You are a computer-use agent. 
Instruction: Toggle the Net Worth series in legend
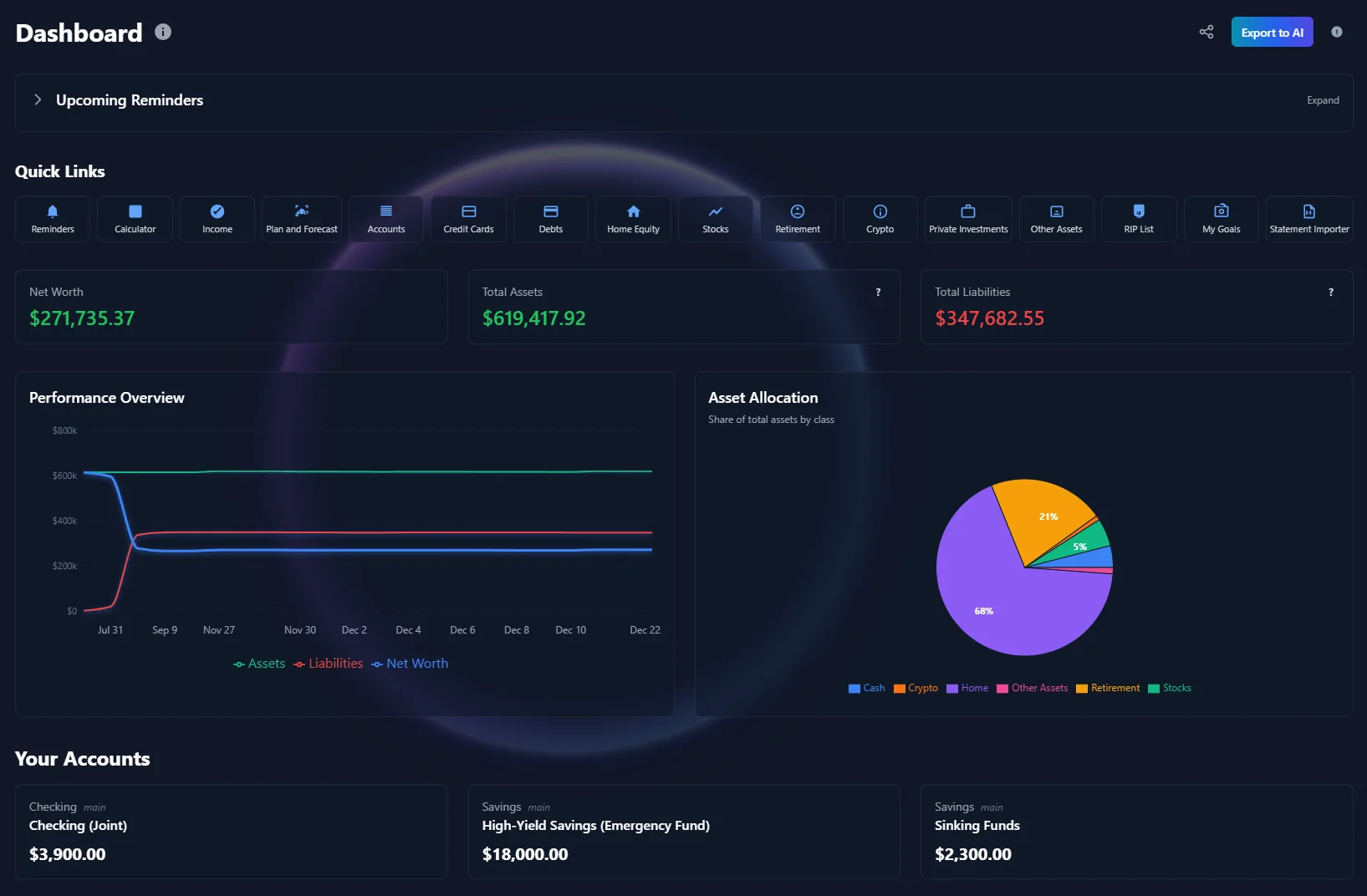coord(410,664)
